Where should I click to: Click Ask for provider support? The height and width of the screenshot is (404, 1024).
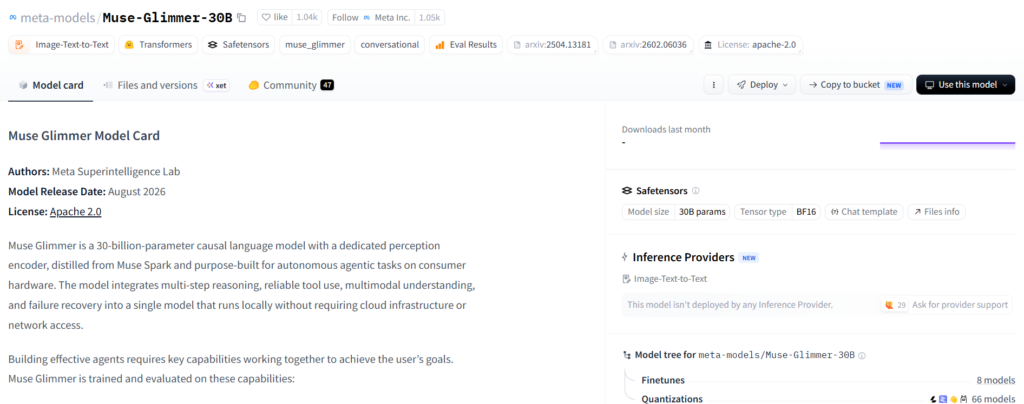tap(960, 305)
